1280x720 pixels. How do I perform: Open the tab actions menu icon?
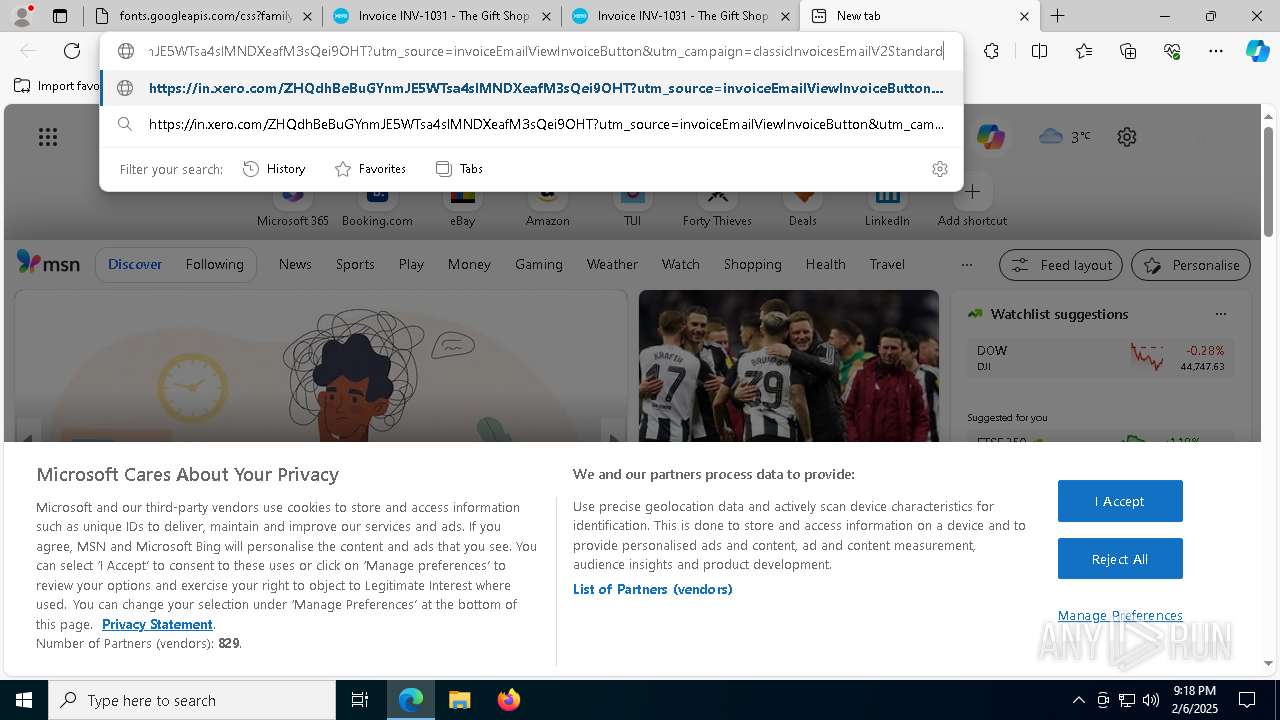point(60,16)
